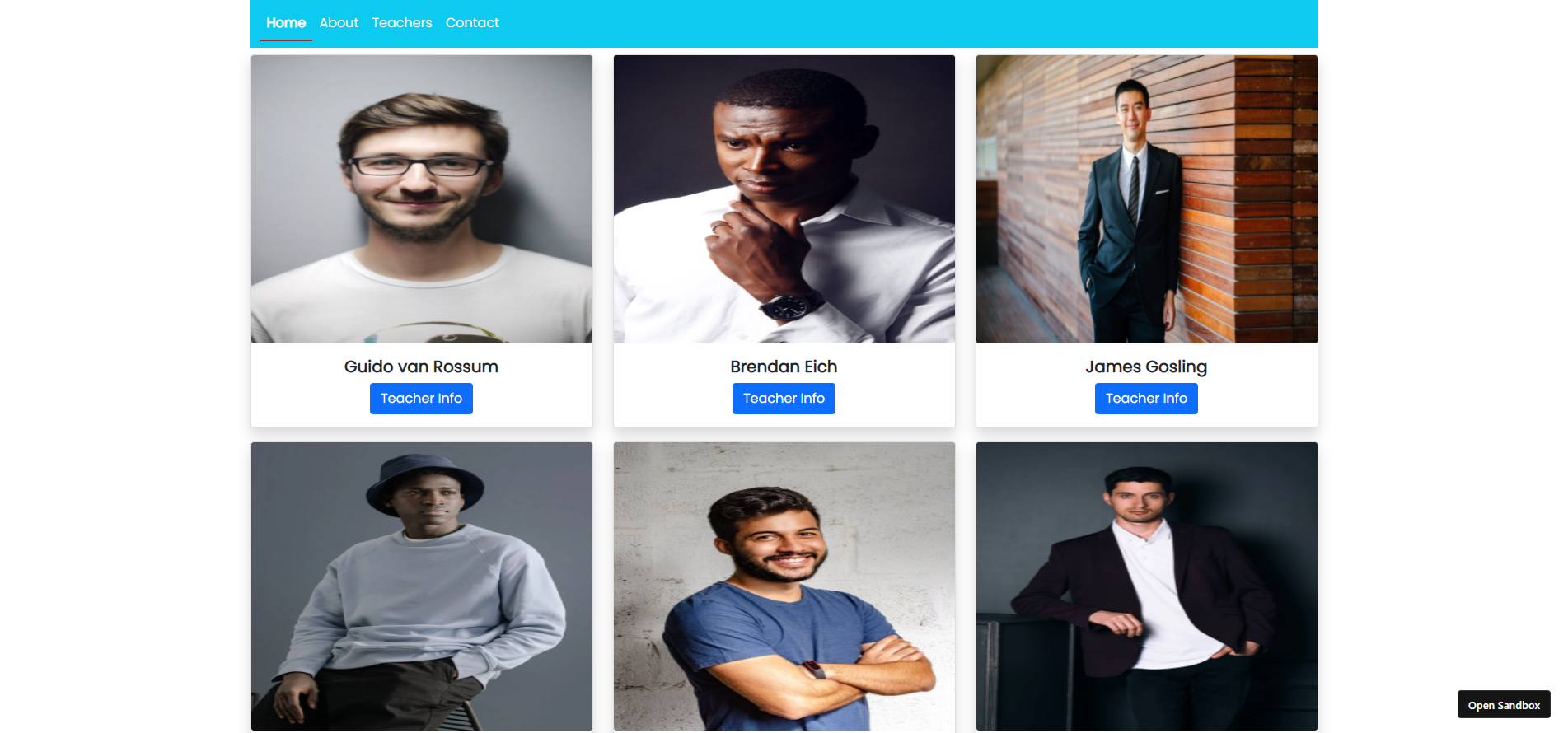This screenshot has width=1568, height=733.
Task: Click empty area of the cyan navbar
Action: [x=906, y=23]
